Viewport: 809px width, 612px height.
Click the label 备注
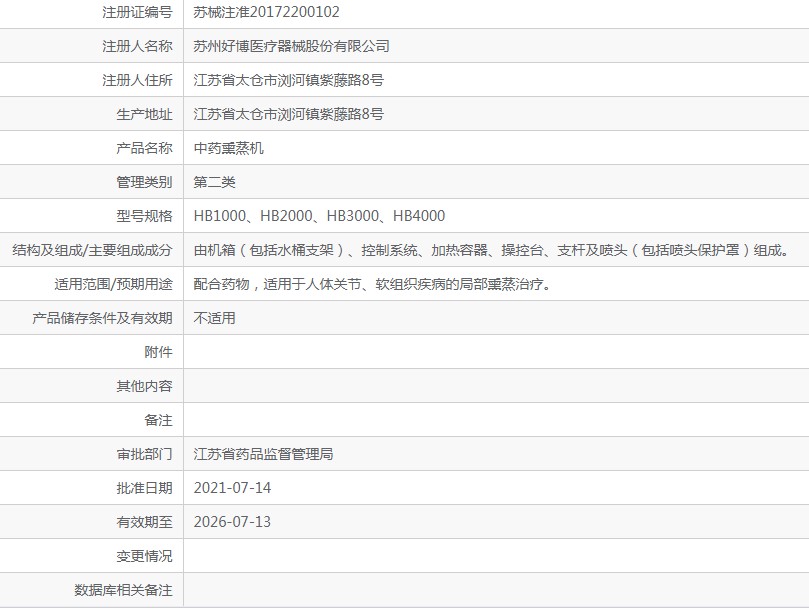[x=158, y=420]
